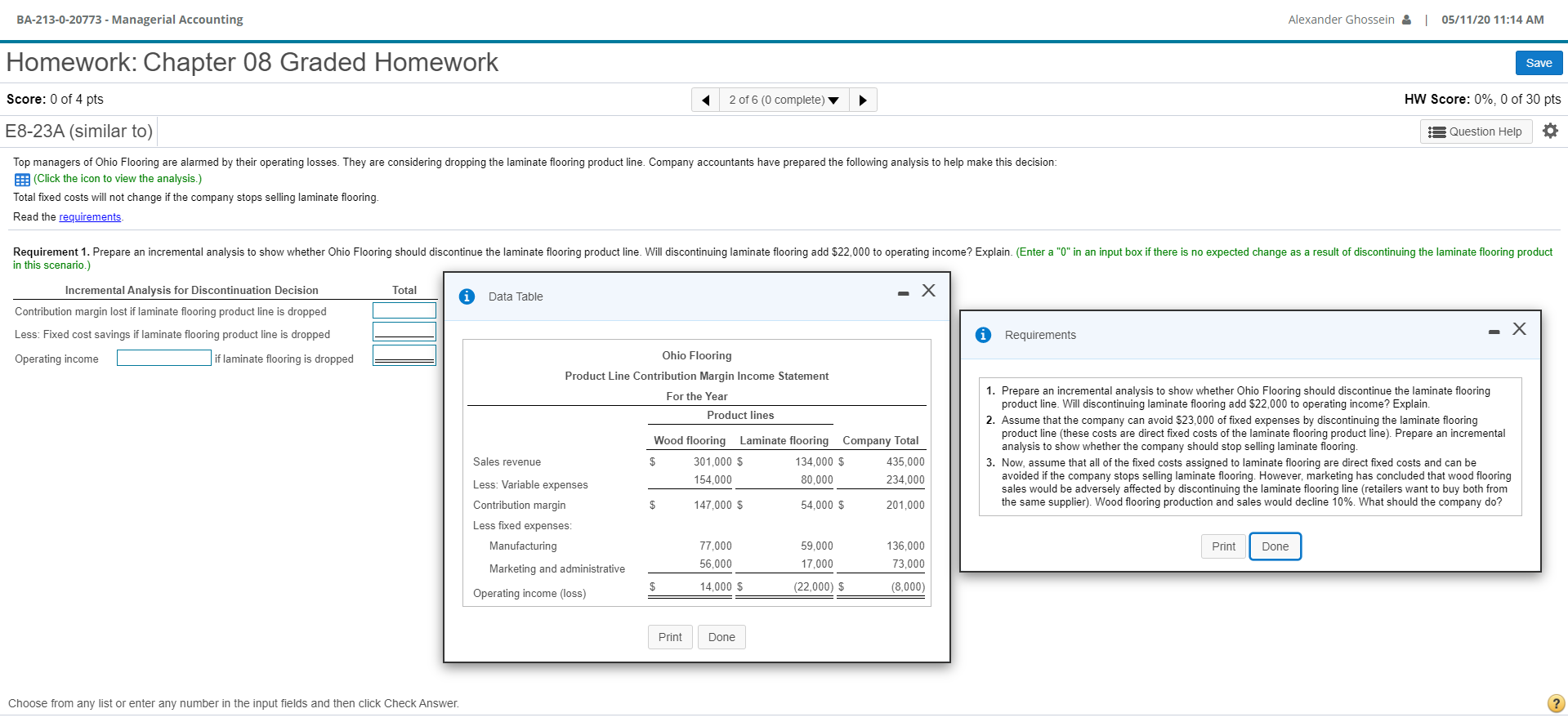Click the Marketing and administrative row label

(557, 569)
